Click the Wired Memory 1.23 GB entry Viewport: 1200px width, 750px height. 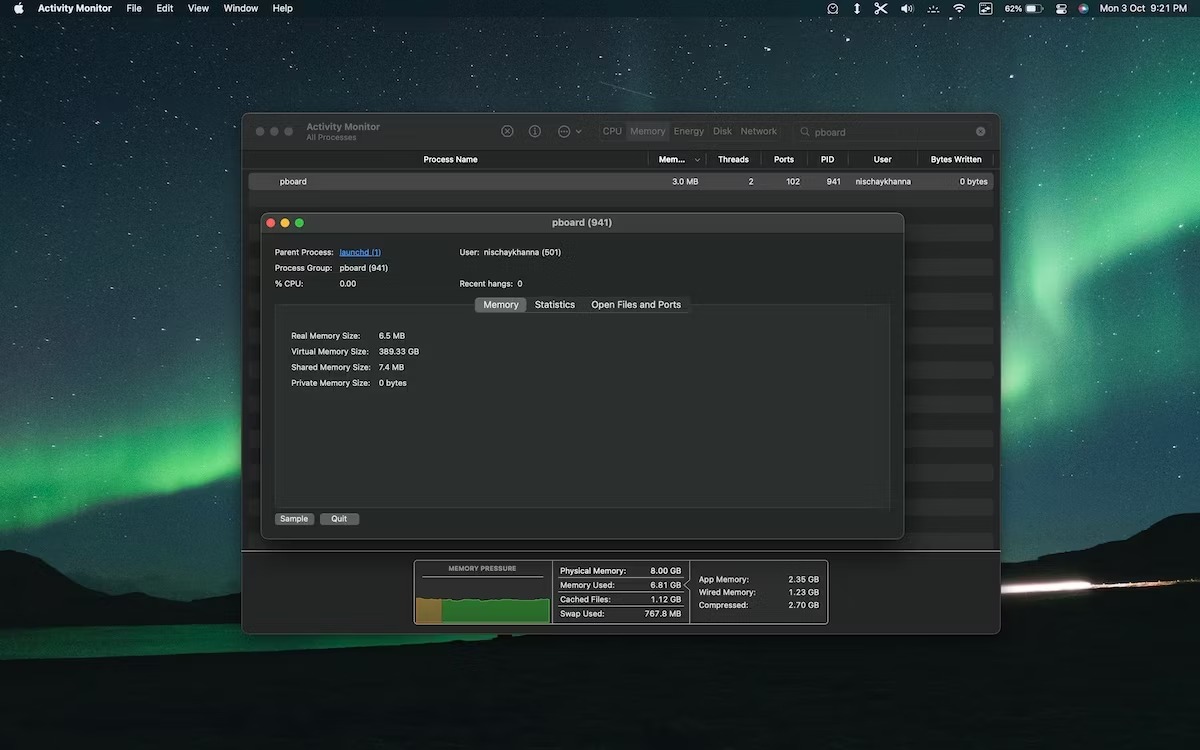click(x=758, y=593)
